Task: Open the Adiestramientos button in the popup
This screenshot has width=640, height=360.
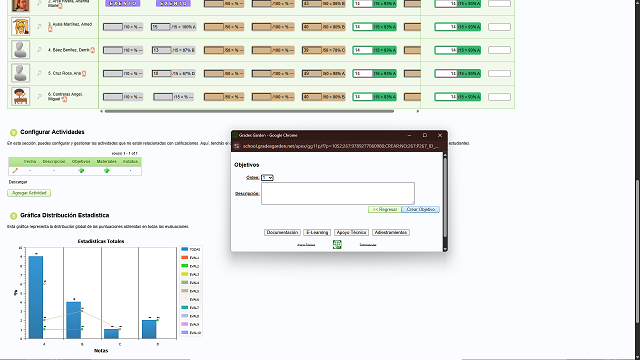Action: point(391,232)
